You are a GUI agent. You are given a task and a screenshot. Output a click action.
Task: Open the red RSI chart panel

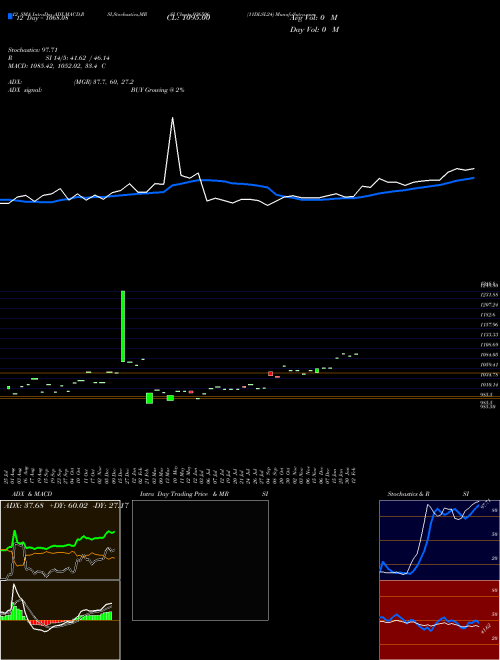pyautogui.click(x=439, y=620)
